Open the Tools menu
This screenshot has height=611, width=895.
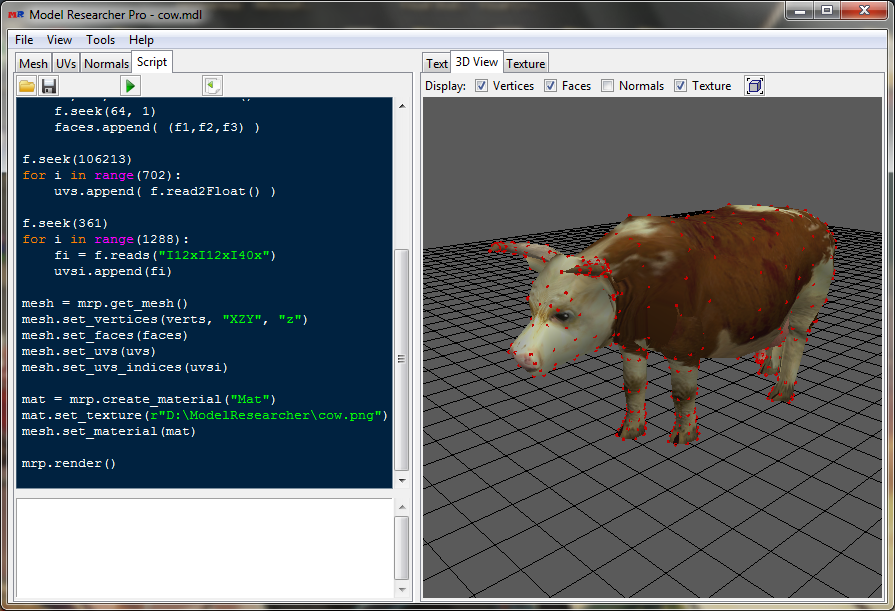click(100, 40)
